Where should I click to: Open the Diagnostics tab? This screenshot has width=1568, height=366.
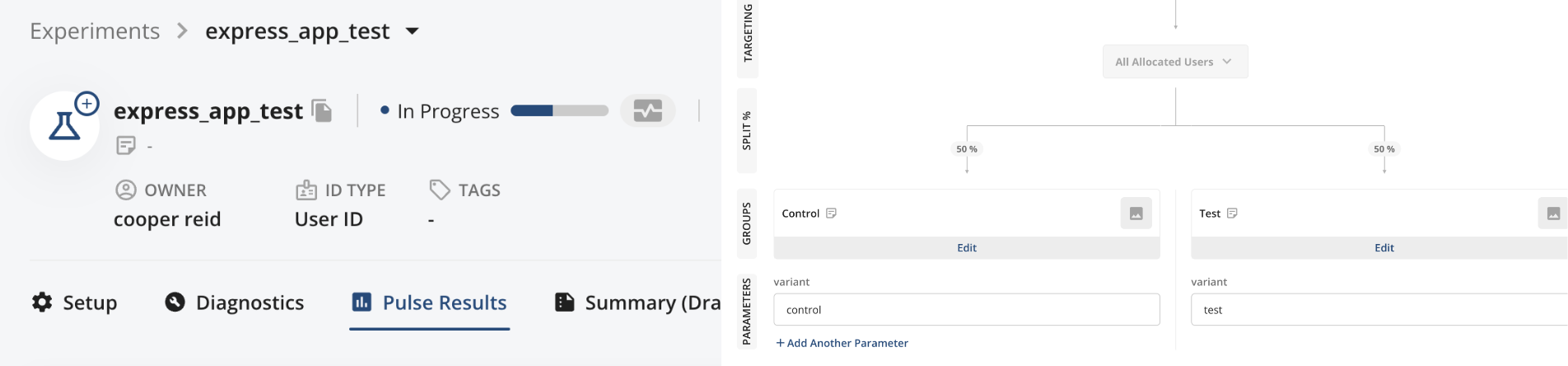(234, 303)
